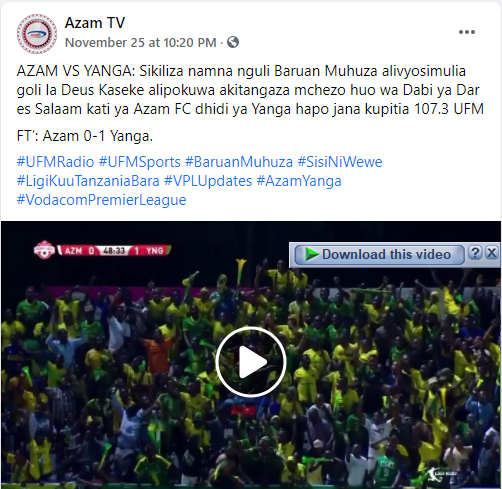Open Azam TV profile picture
Viewport: 502px width, 489px height.
click(37, 34)
